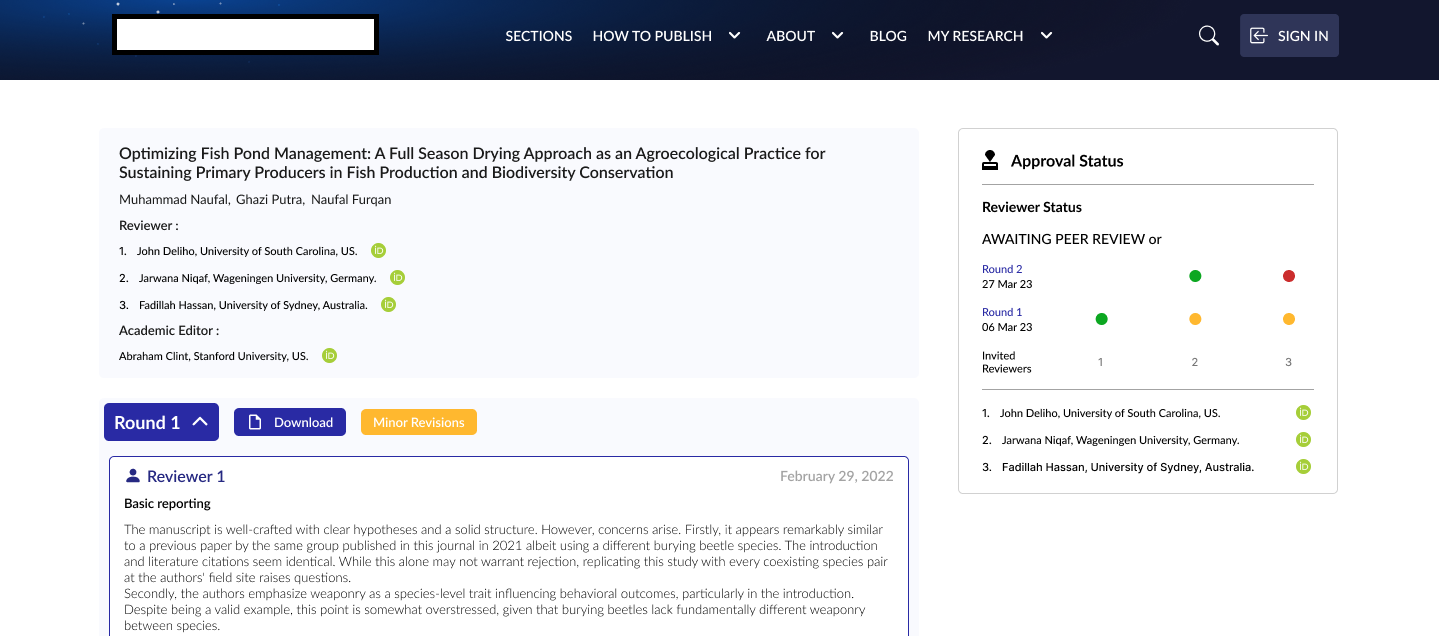
Task: Open John Deliho's ORCID icon in article header
Action: click(x=378, y=251)
